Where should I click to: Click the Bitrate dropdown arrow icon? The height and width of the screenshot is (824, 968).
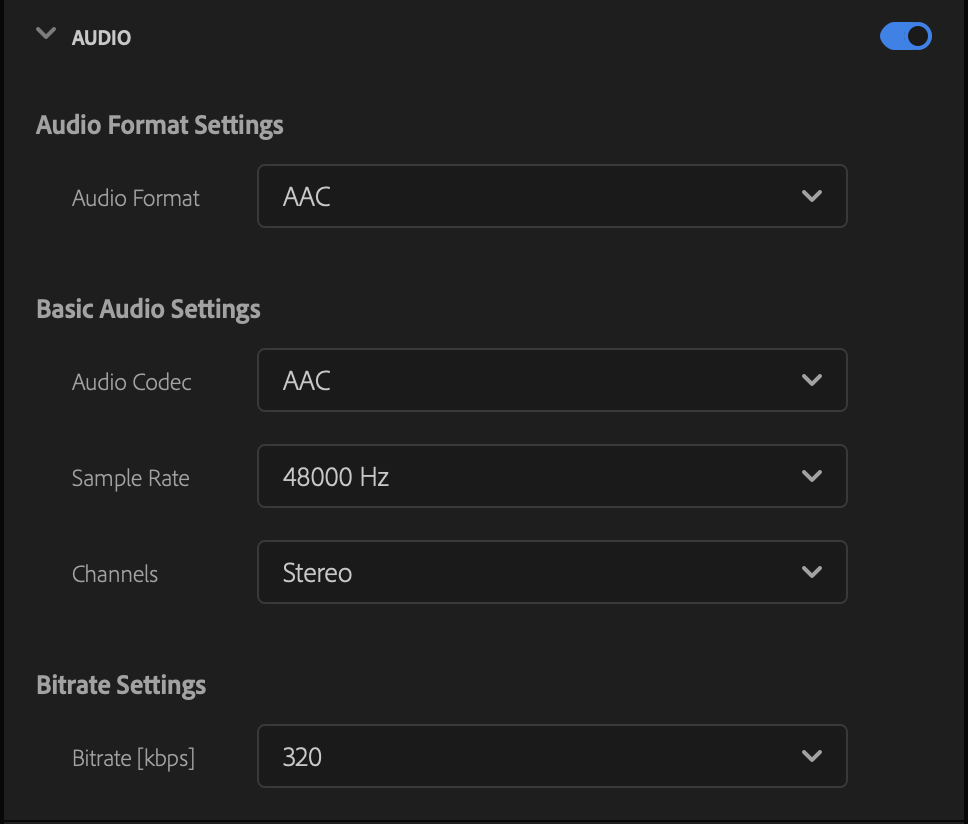[x=812, y=756]
